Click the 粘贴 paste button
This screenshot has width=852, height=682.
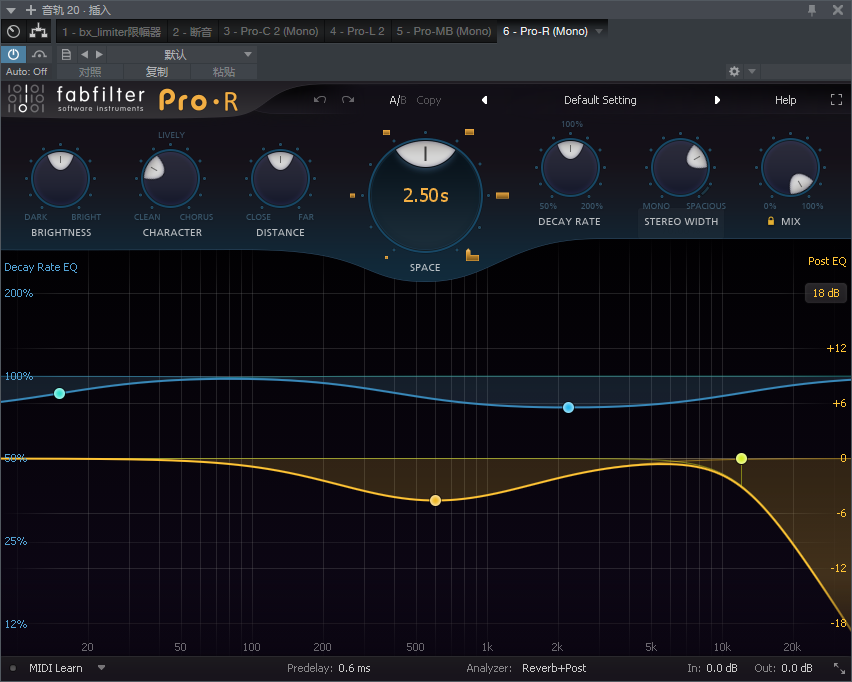coord(223,72)
